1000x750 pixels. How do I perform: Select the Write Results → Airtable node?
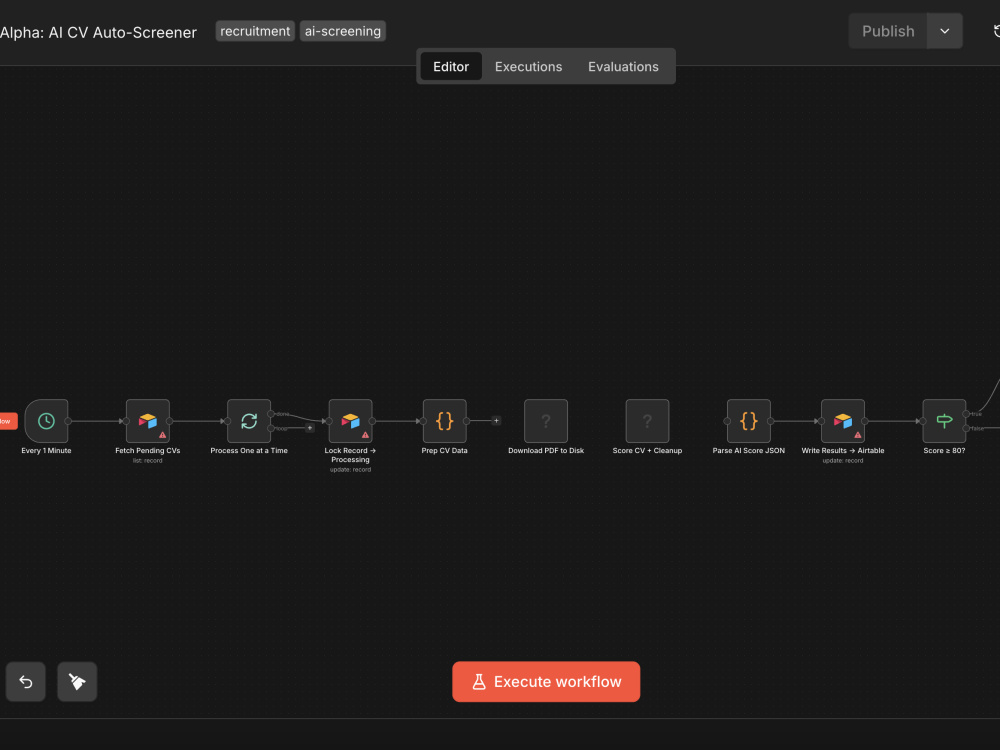coord(843,421)
